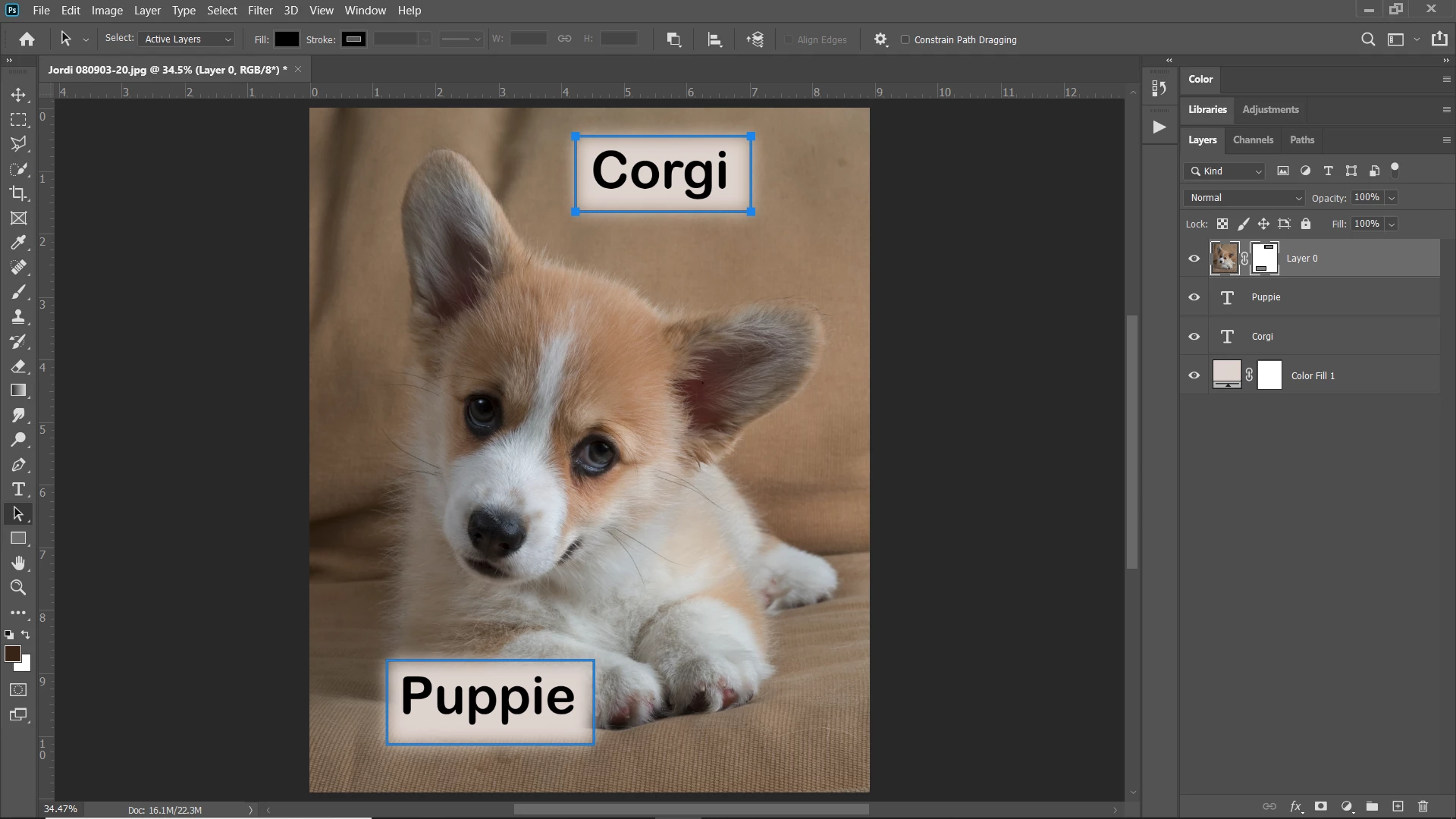Screen dimensions: 1456x819
Task: Select the Eyedropper tool
Action: (18, 243)
